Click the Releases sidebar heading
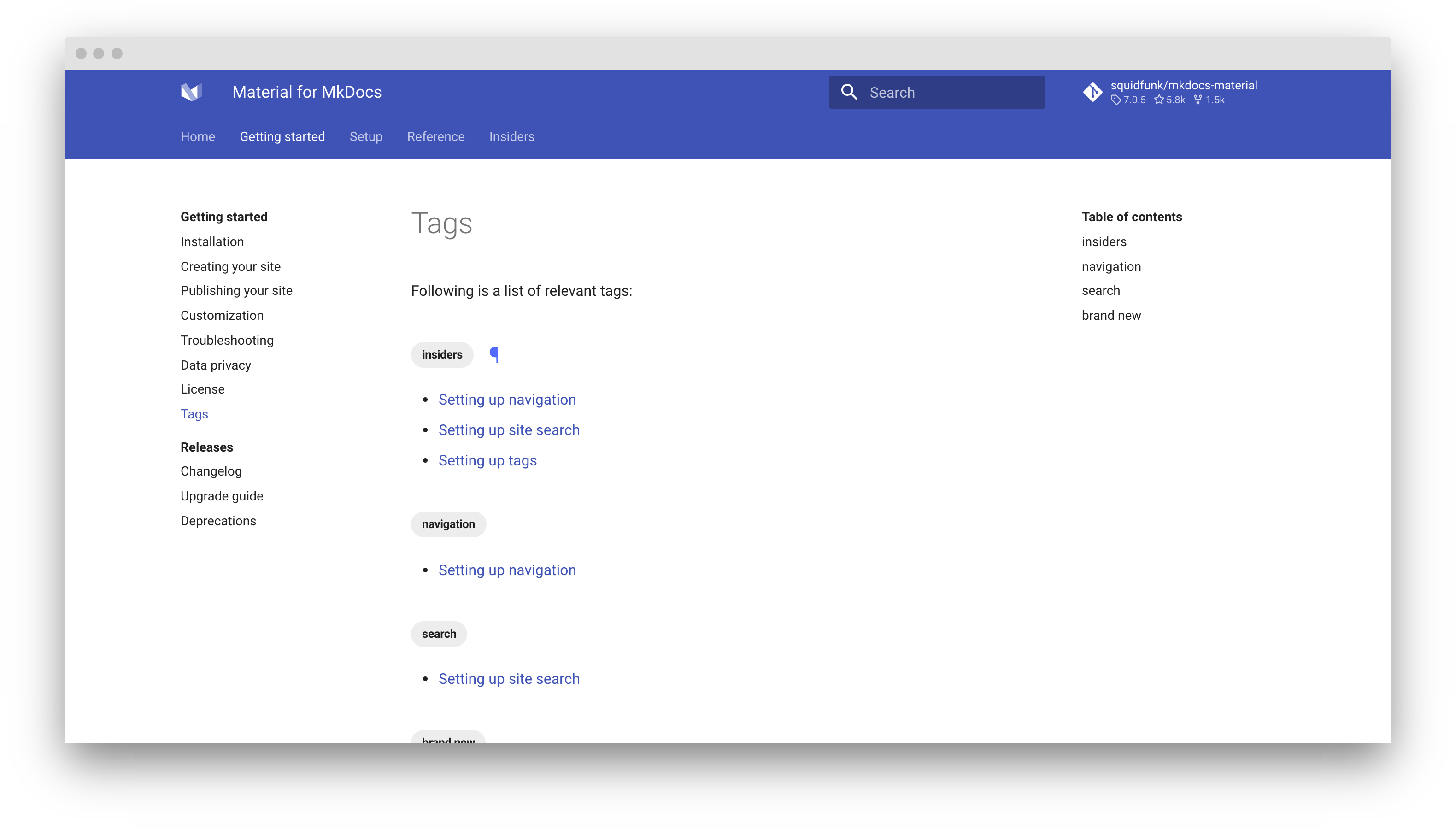 207,447
